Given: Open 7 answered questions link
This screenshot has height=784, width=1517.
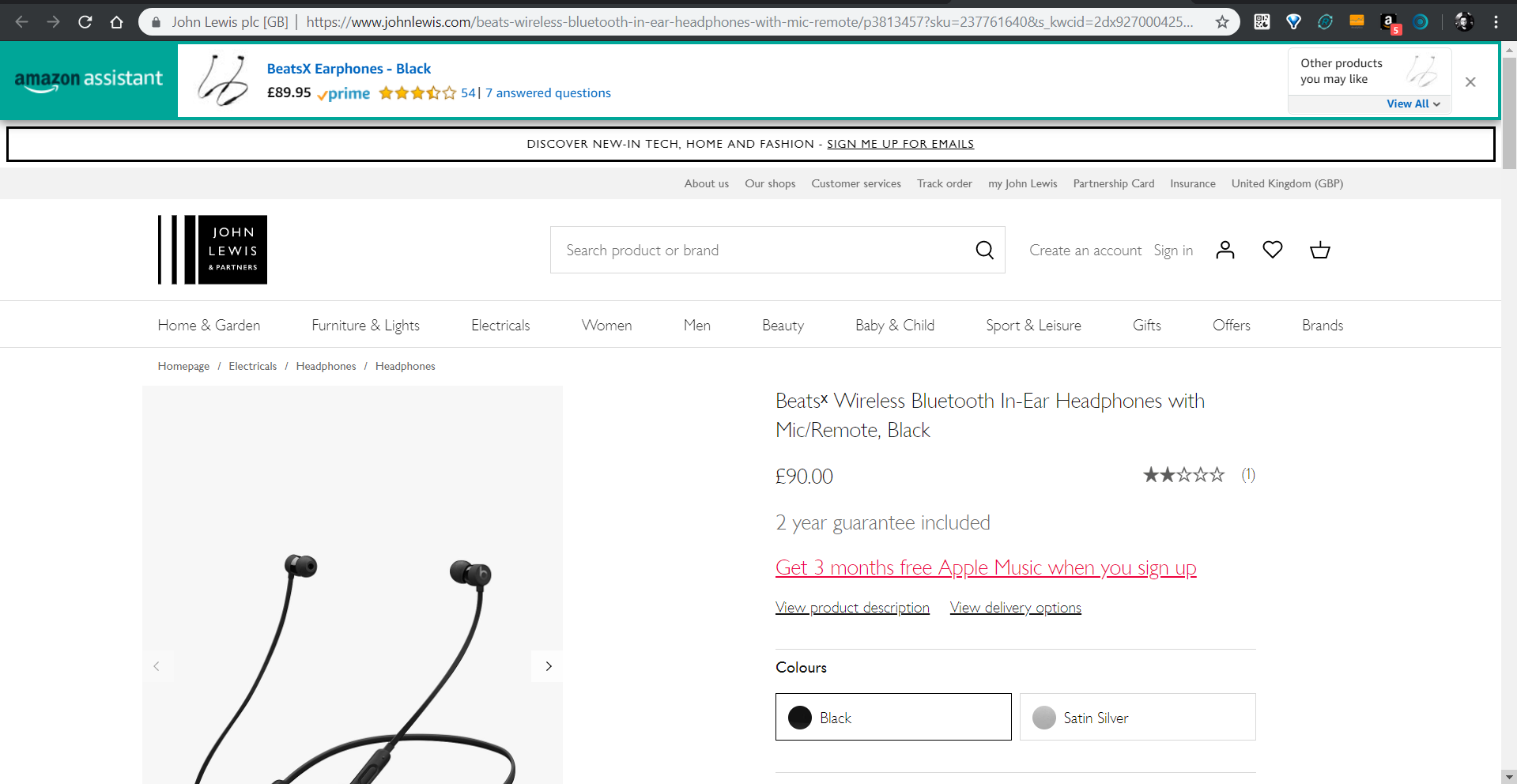Looking at the screenshot, I should [x=548, y=93].
